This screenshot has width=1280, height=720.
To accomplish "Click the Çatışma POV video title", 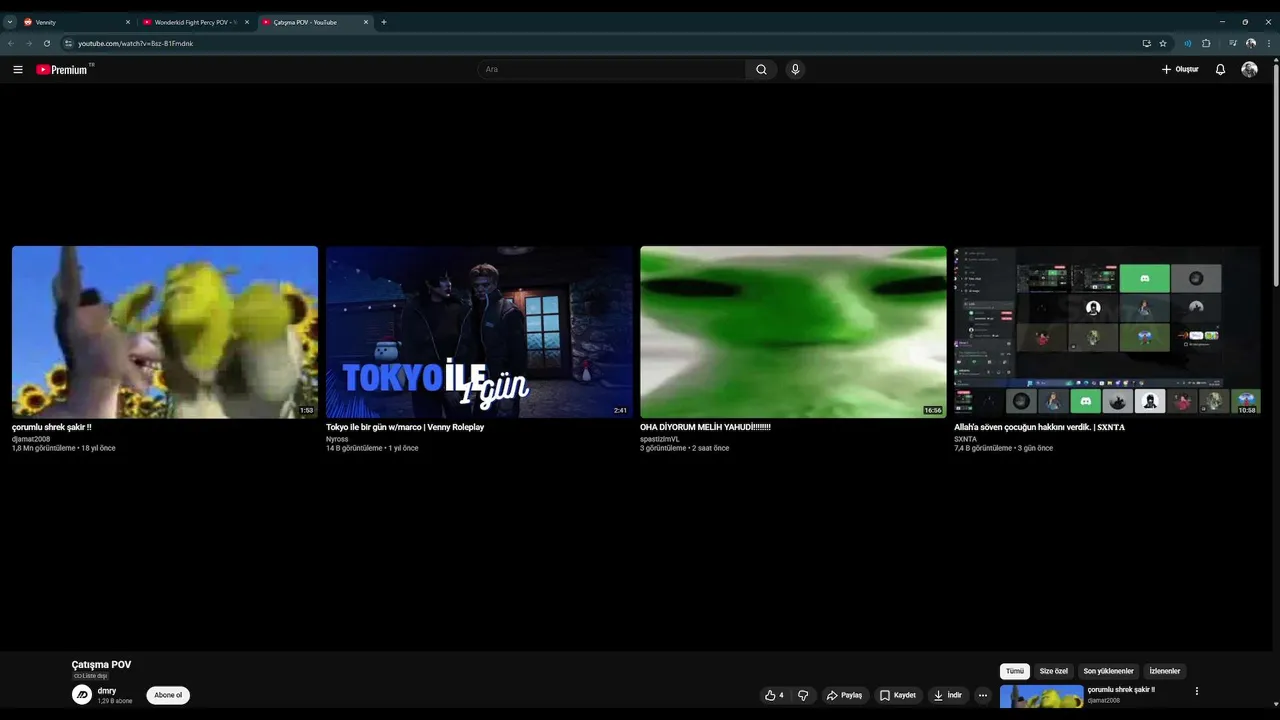I will [x=101, y=664].
